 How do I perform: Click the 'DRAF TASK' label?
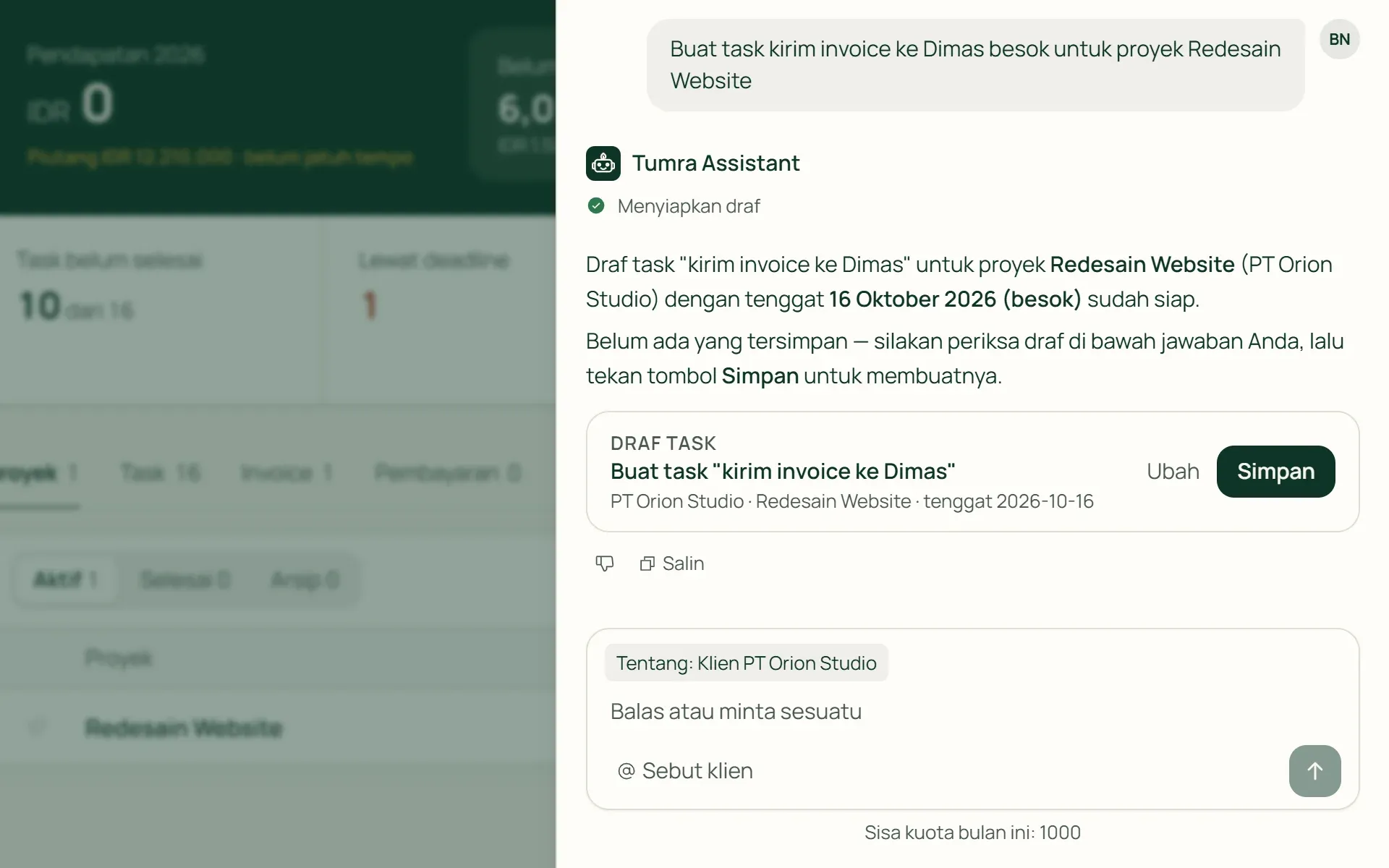(x=663, y=443)
